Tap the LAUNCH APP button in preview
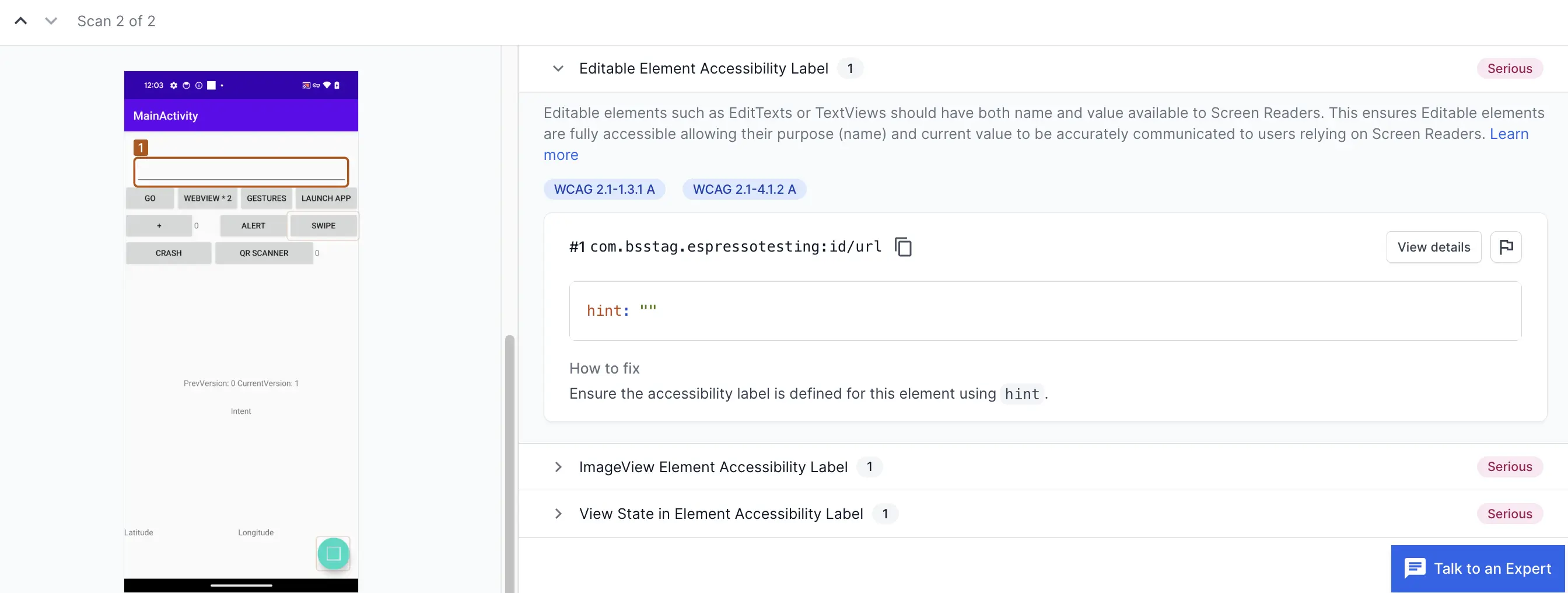 coord(325,198)
